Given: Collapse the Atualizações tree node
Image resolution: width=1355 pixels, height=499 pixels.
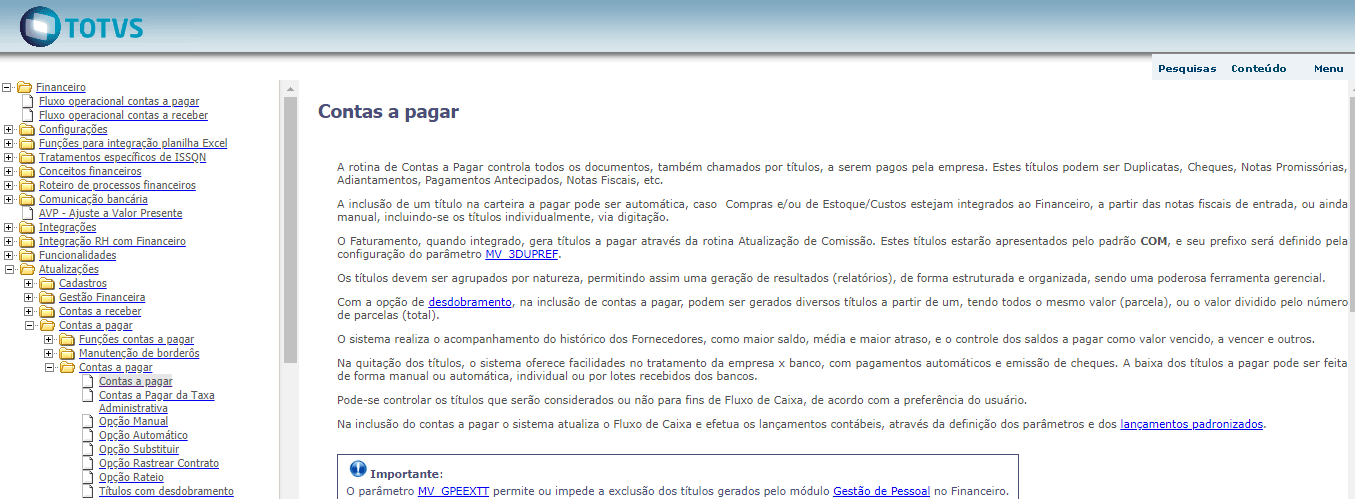Looking at the screenshot, I should point(9,269).
